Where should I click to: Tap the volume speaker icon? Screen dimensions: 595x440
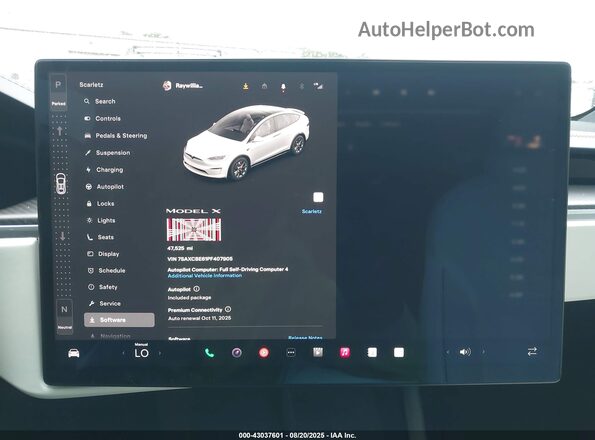pyautogui.click(x=465, y=352)
